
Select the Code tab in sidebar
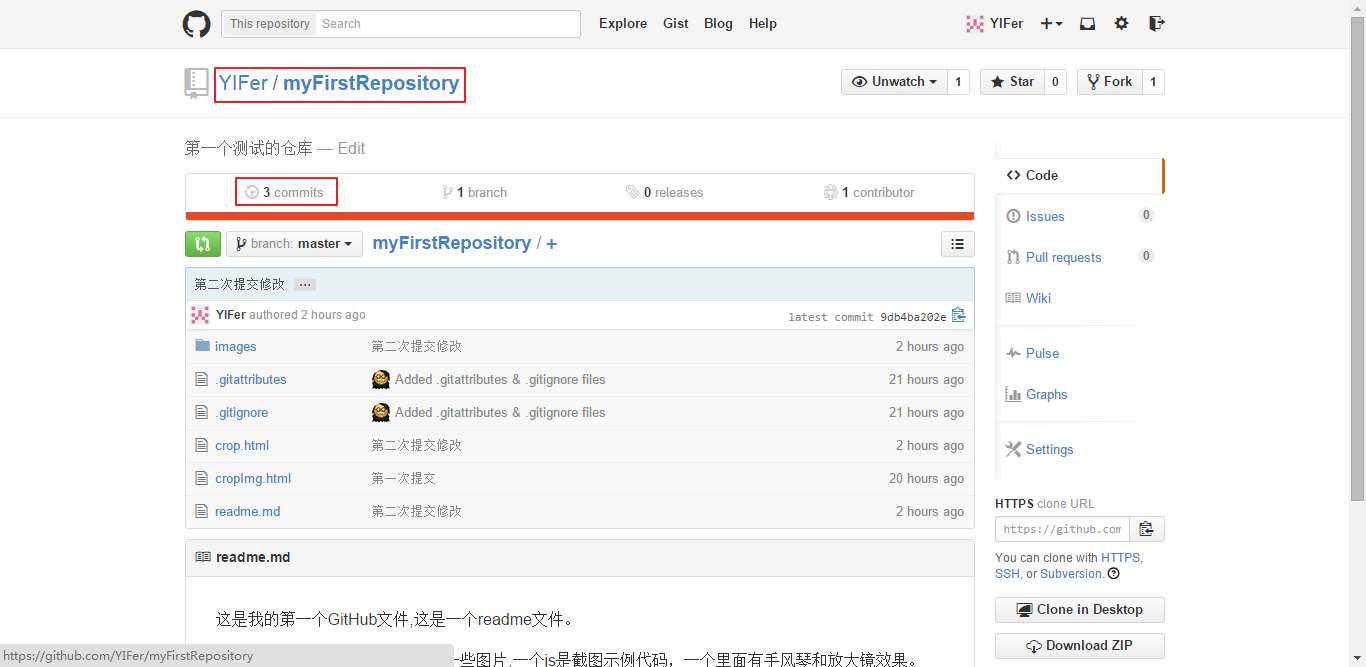pos(1079,175)
